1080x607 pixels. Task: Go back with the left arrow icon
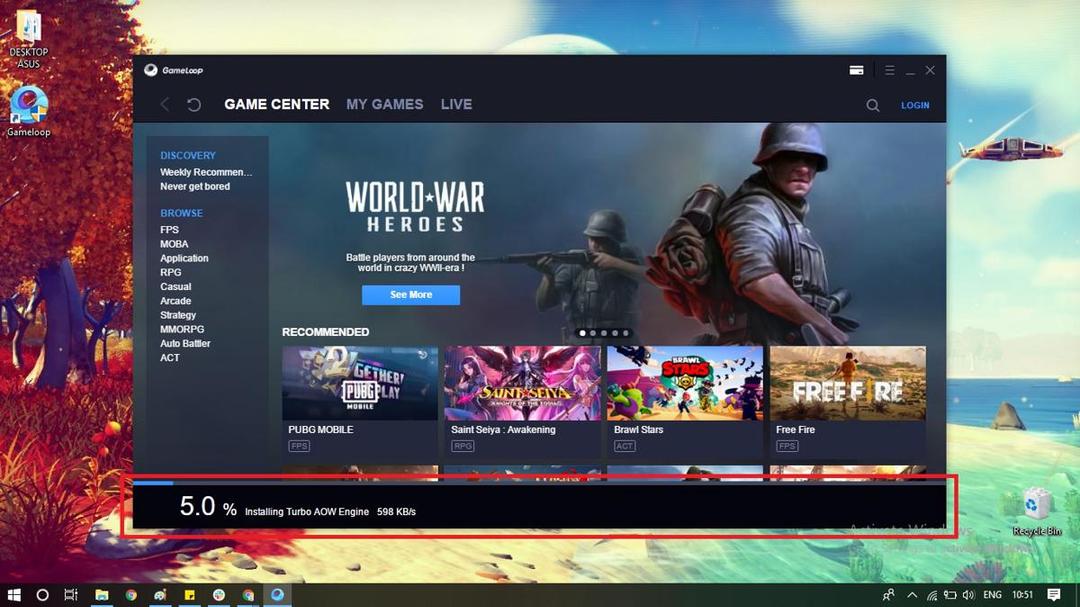165,105
